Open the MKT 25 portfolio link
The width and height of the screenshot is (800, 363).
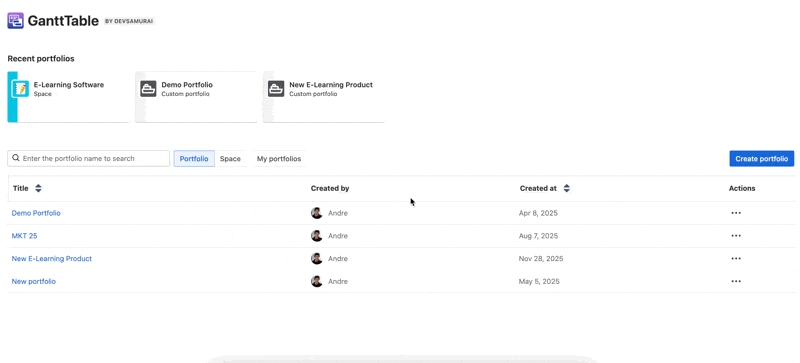coord(24,236)
